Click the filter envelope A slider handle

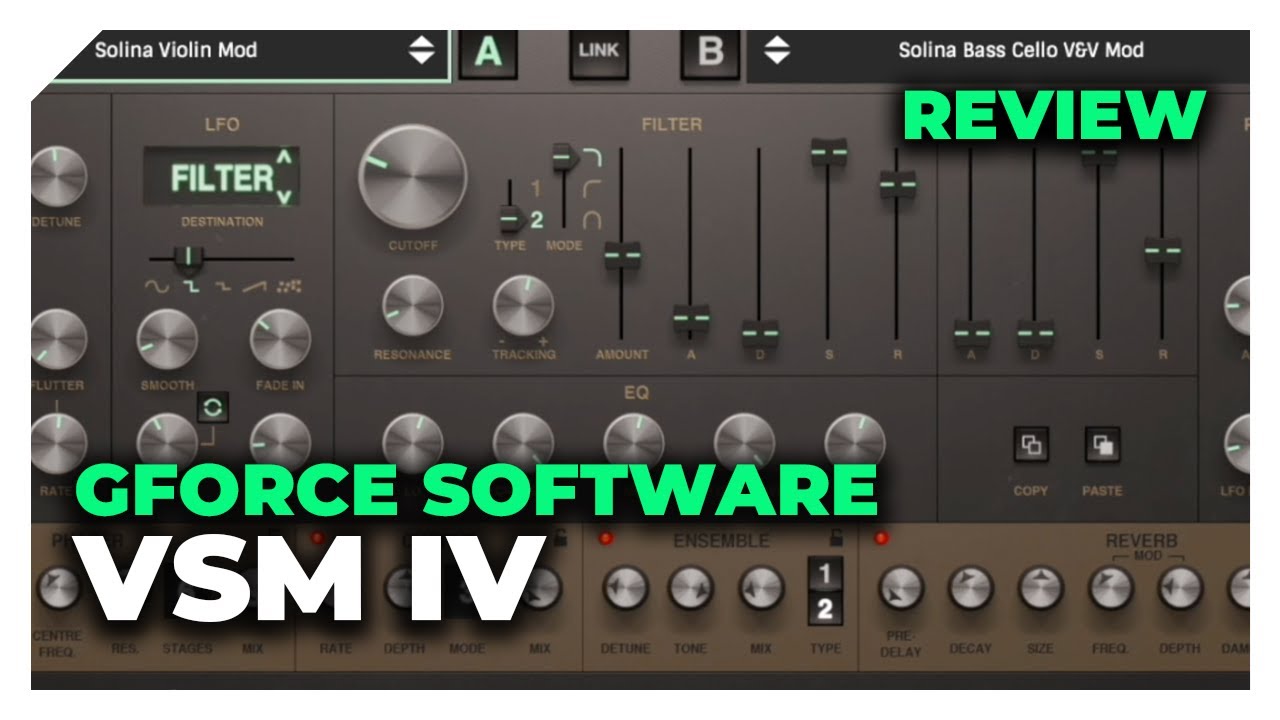691,318
